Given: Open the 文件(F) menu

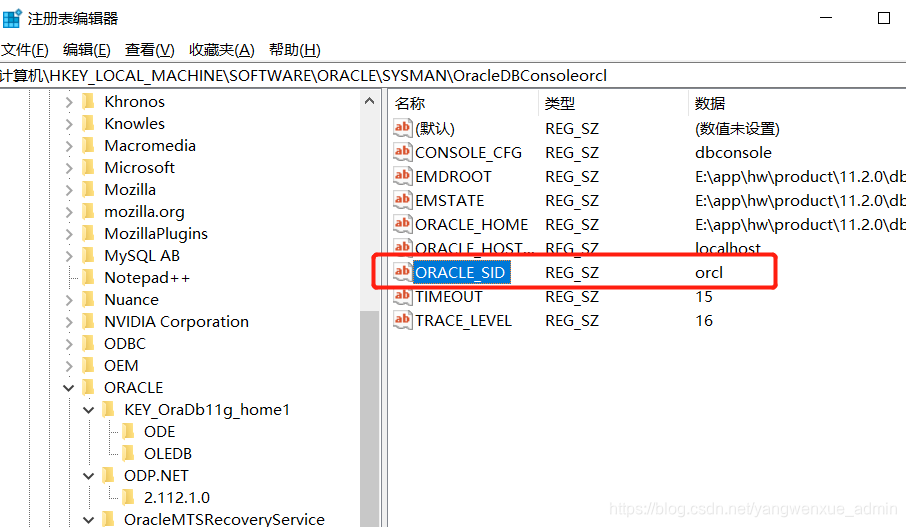Looking at the screenshot, I should [24, 50].
